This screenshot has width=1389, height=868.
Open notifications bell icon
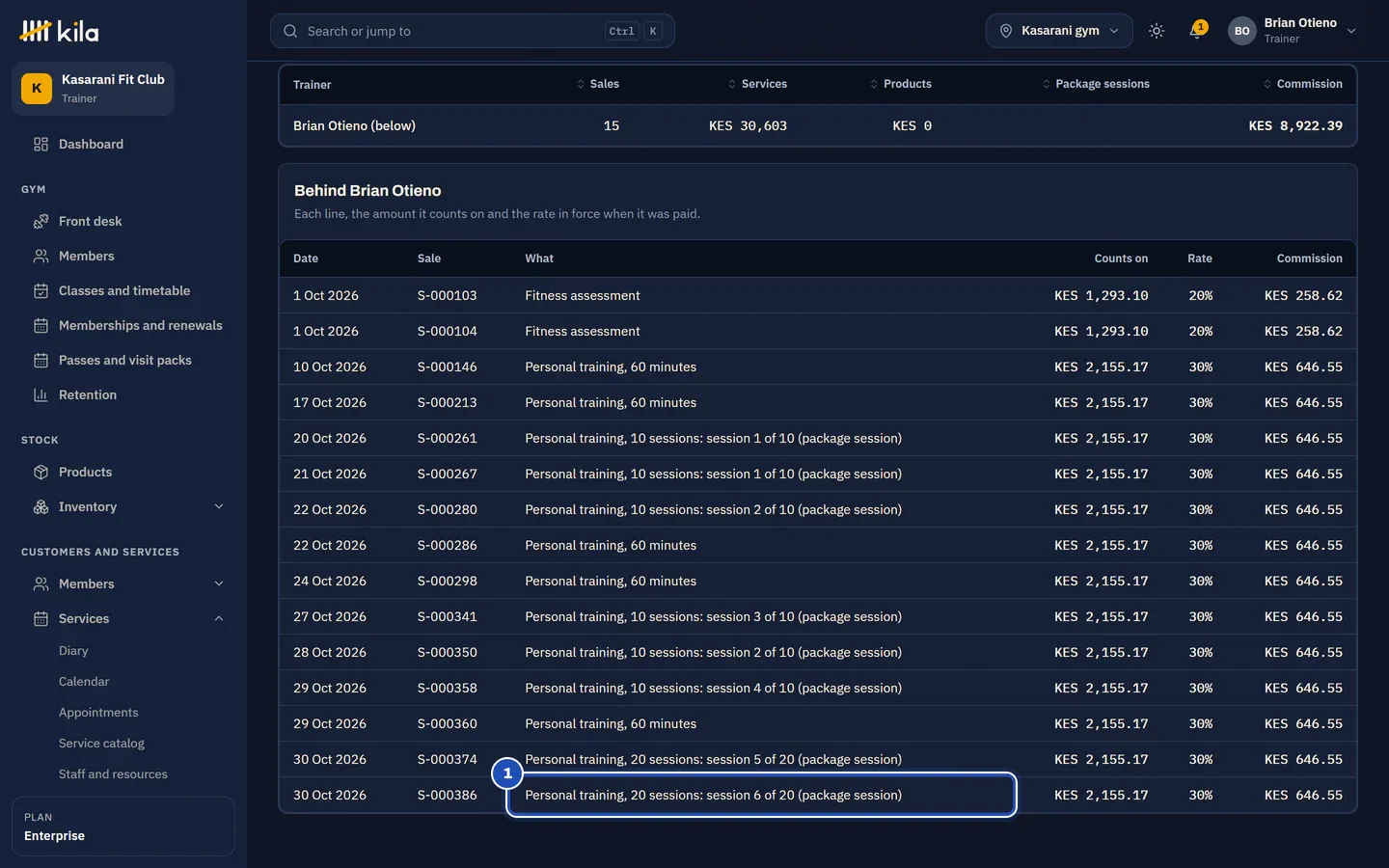pos(1197,31)
